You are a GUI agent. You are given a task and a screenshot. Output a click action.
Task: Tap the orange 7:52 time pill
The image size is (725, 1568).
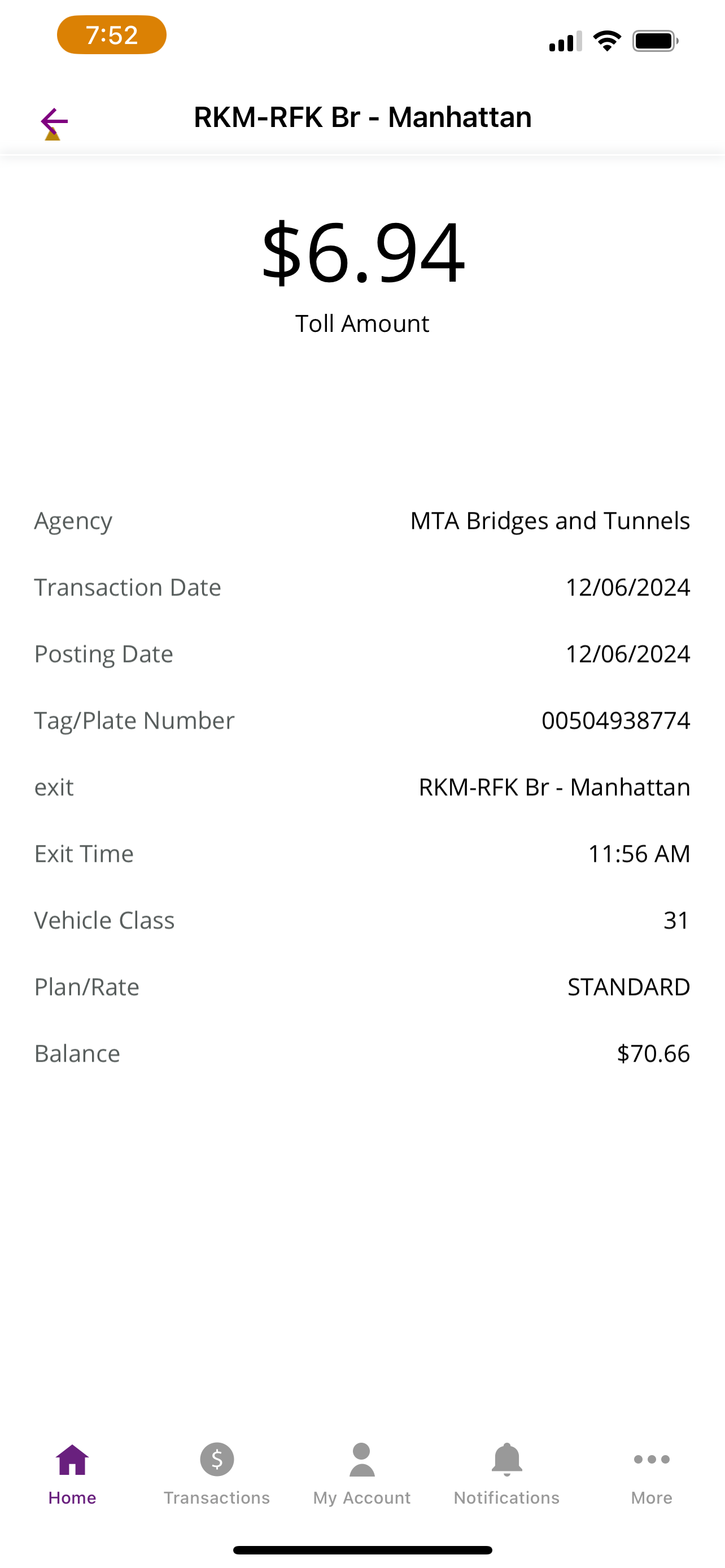point(112,34)
